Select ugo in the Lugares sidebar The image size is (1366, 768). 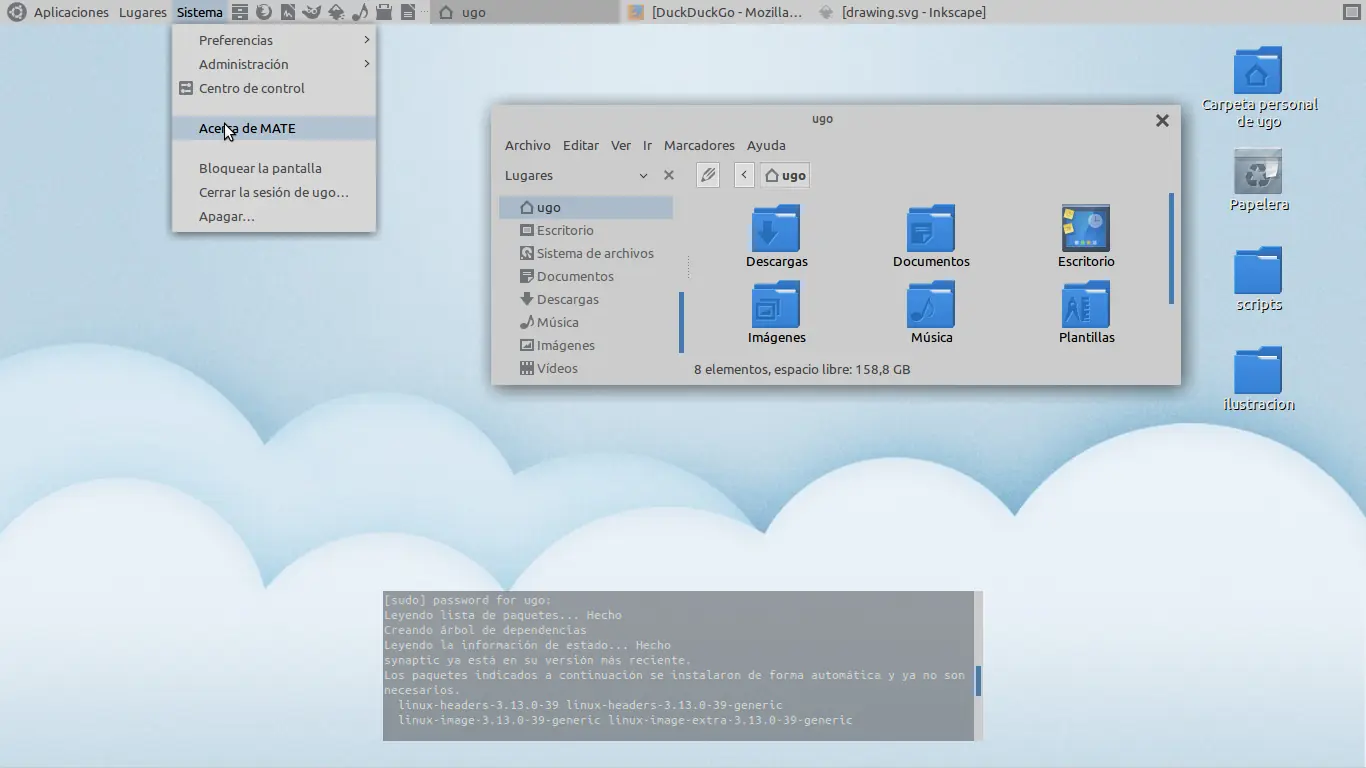point(586,207)
